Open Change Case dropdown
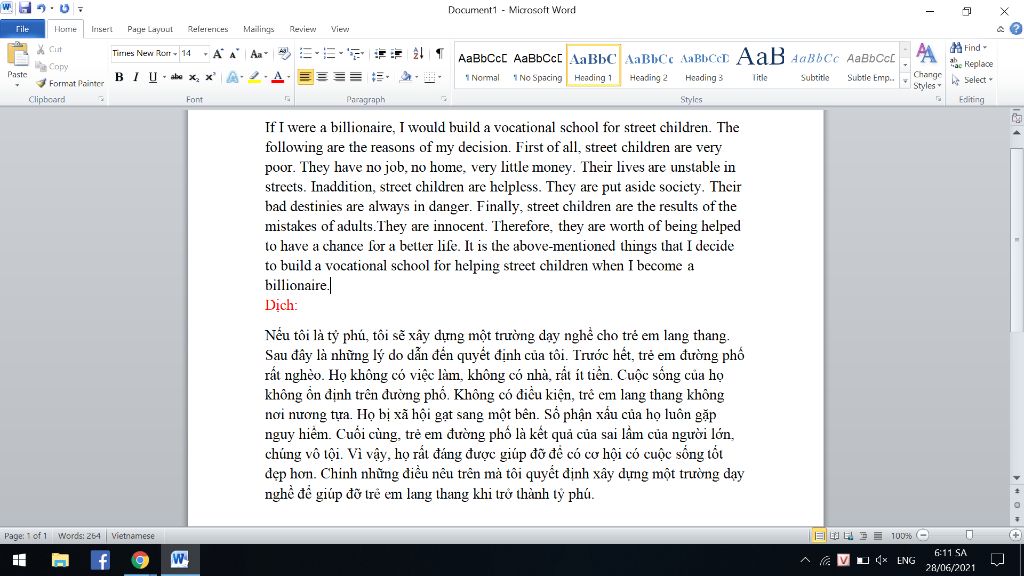The width and height of the screenshot is (1024, 576). click(x=259, y=54)
